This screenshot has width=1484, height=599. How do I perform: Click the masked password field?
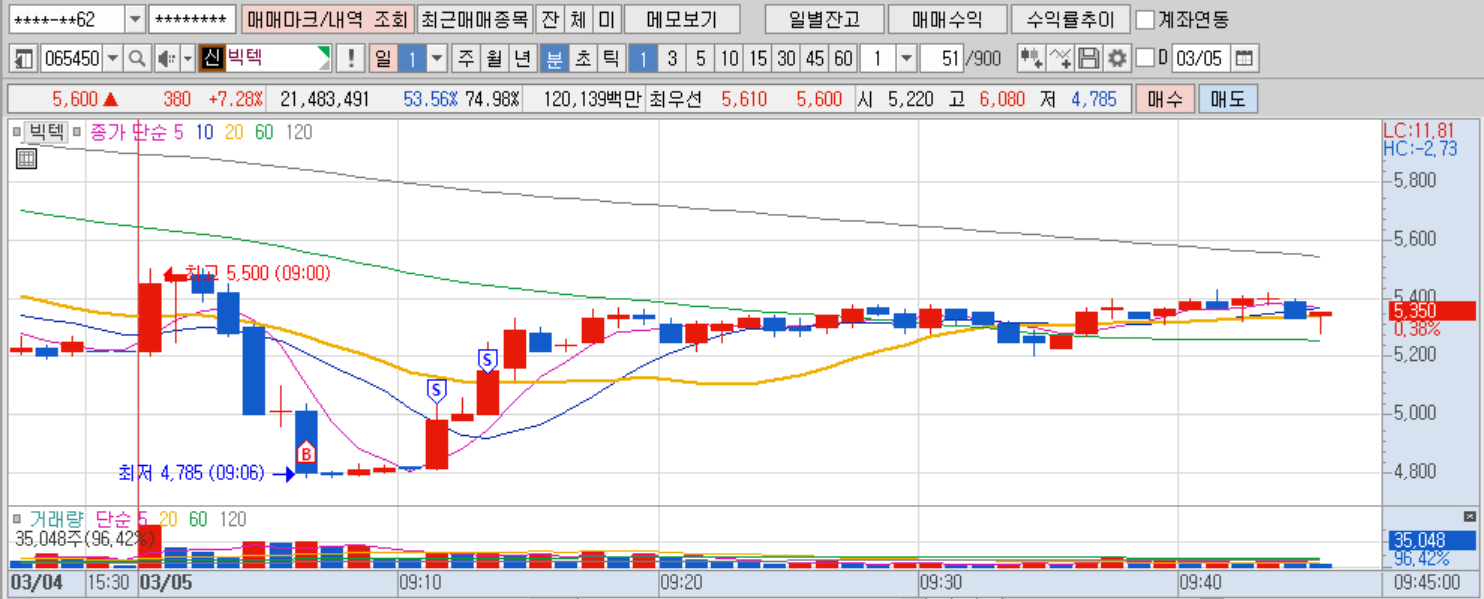[192, 19]
